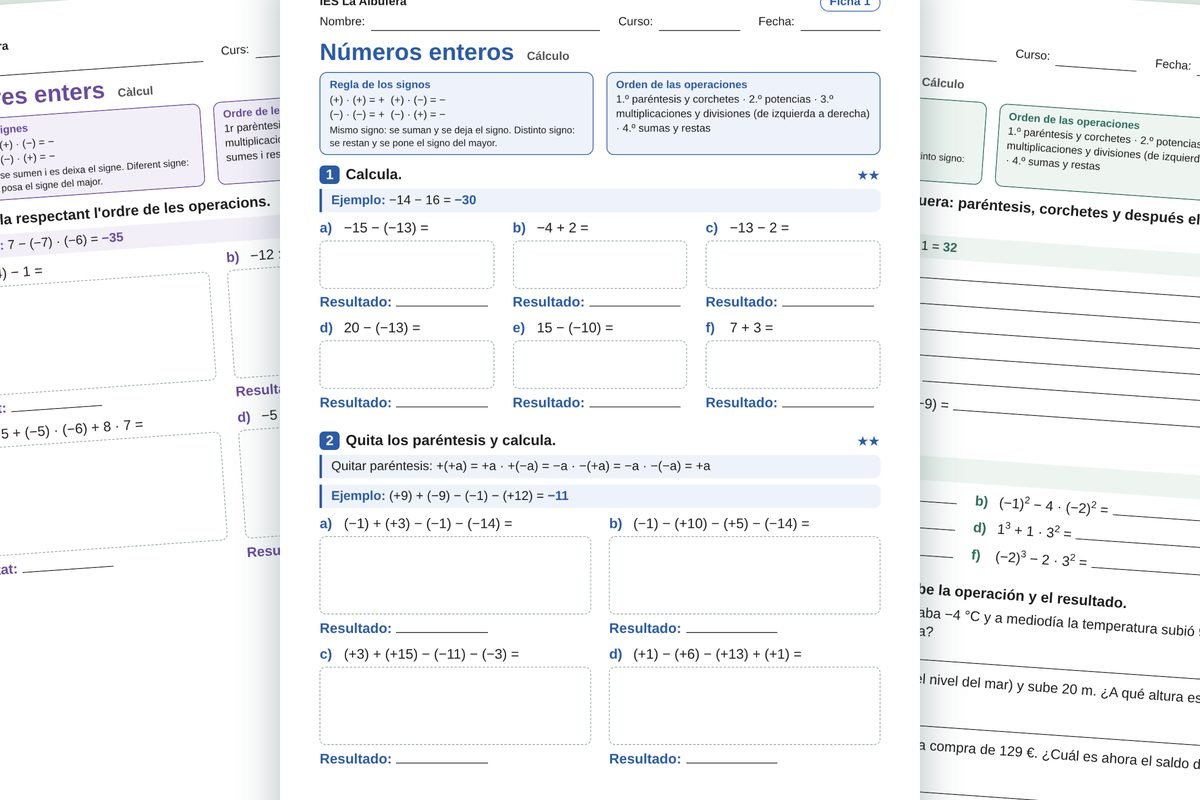This screenshot has height=800, width=1200.
Task: Click the Resultado line below 15 − (−10) box
Action: (x=635, y=406)
